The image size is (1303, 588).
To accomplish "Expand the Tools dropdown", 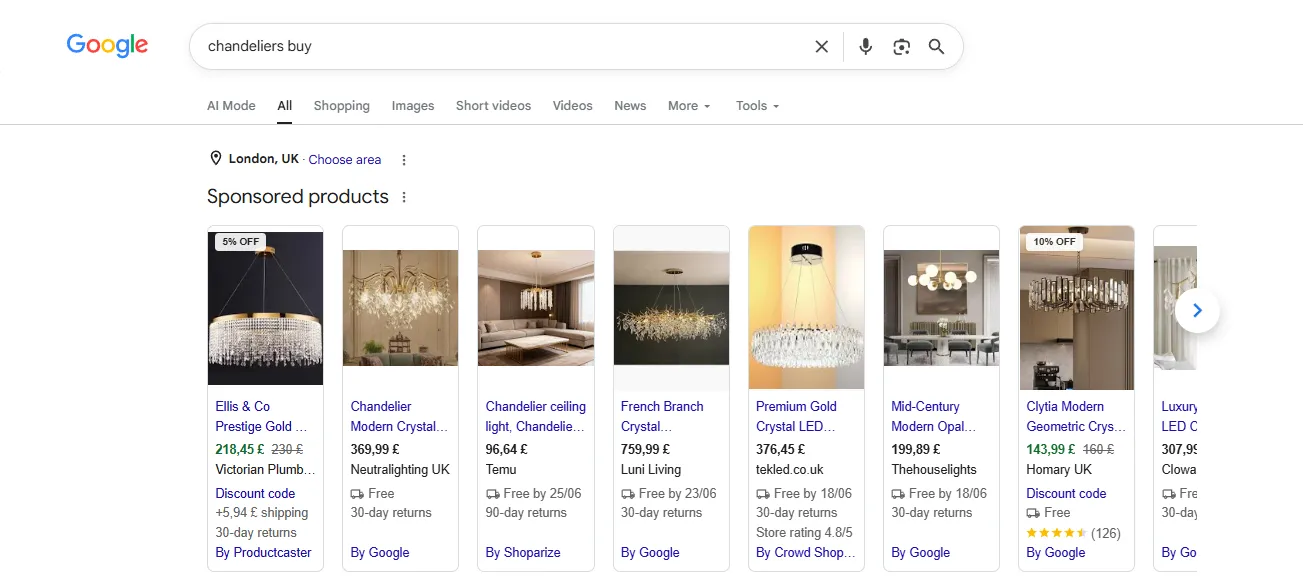I will pos(757,105).
